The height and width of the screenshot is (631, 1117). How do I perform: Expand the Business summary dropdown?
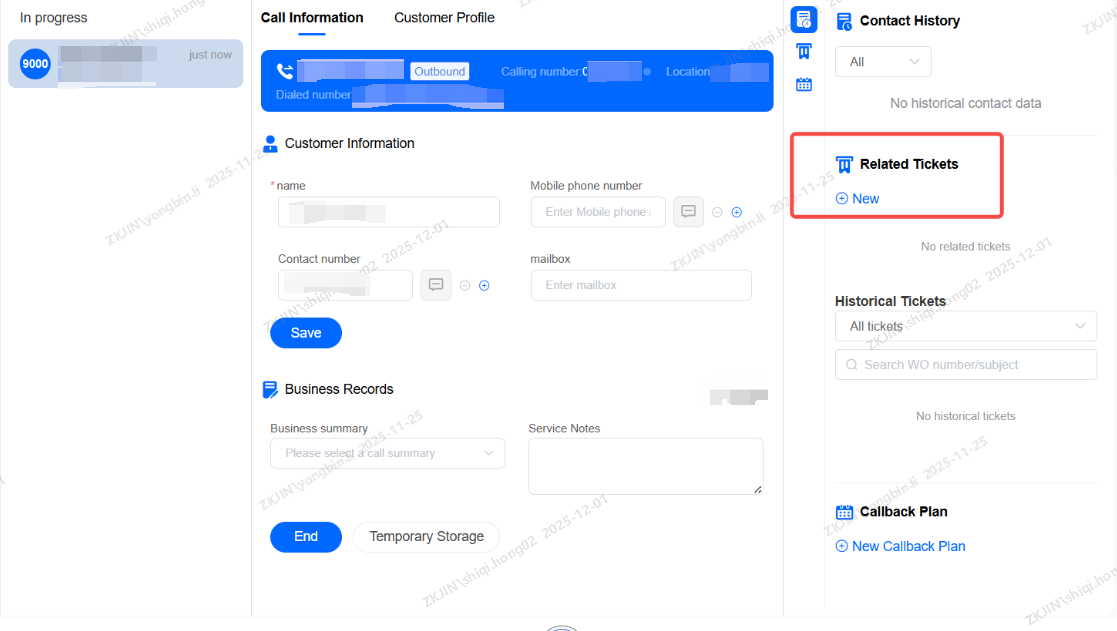point(387,453)
